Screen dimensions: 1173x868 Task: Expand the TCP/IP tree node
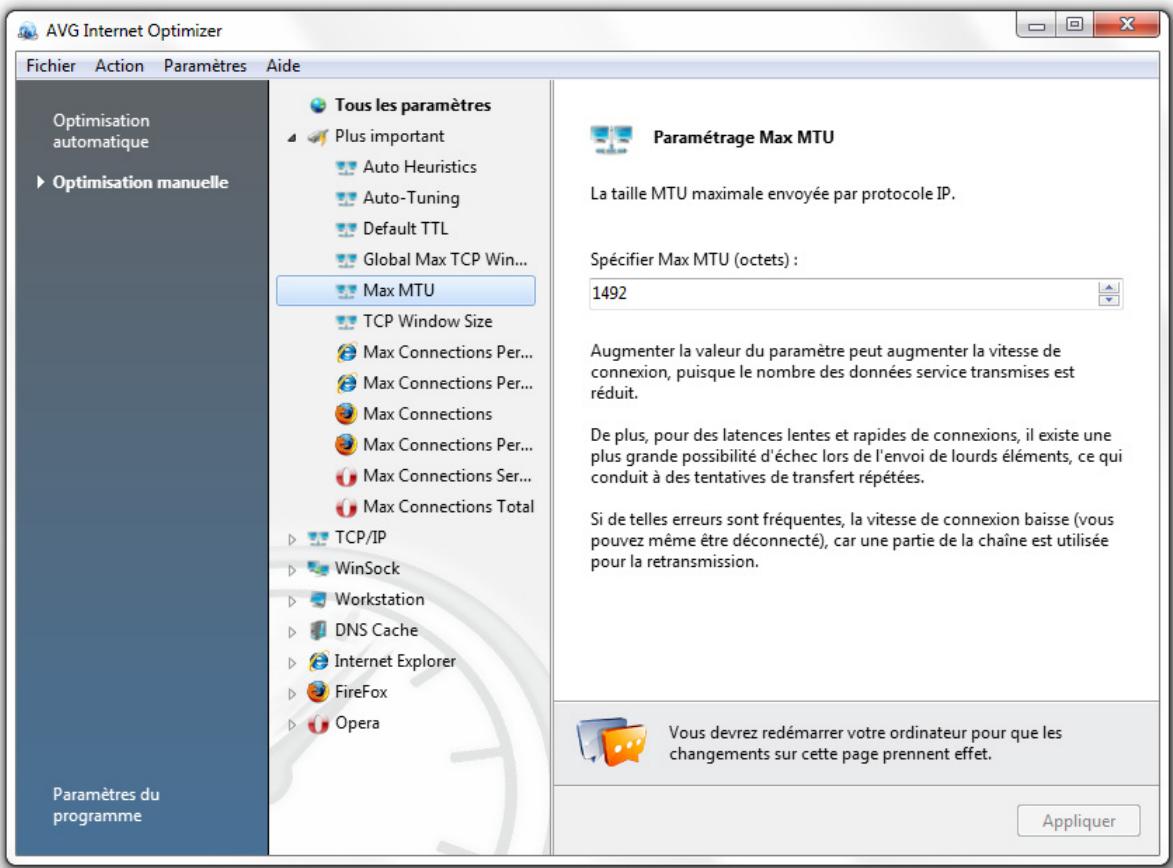pyautogui.click(x=292, y=539)
